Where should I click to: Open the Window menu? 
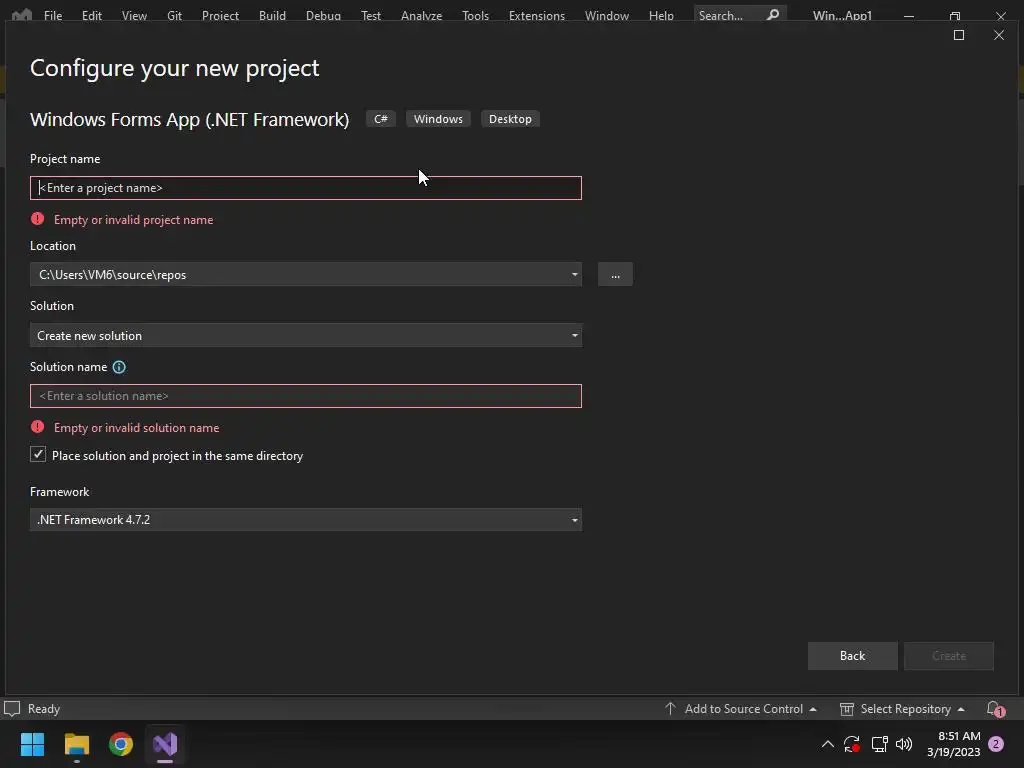coord(607,15)
